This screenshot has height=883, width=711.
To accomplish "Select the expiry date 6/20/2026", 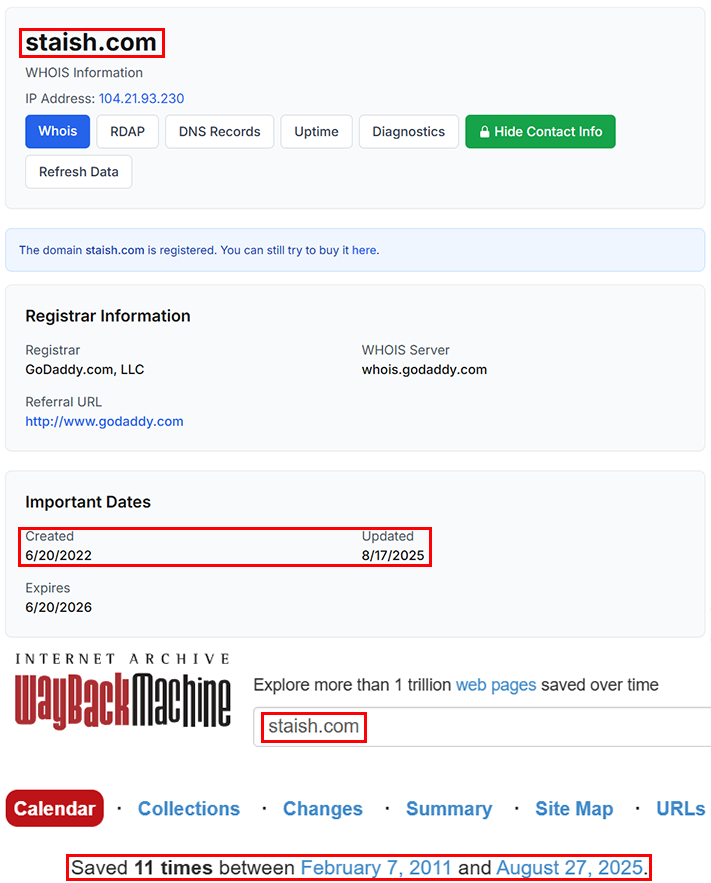I will [59, 607].
